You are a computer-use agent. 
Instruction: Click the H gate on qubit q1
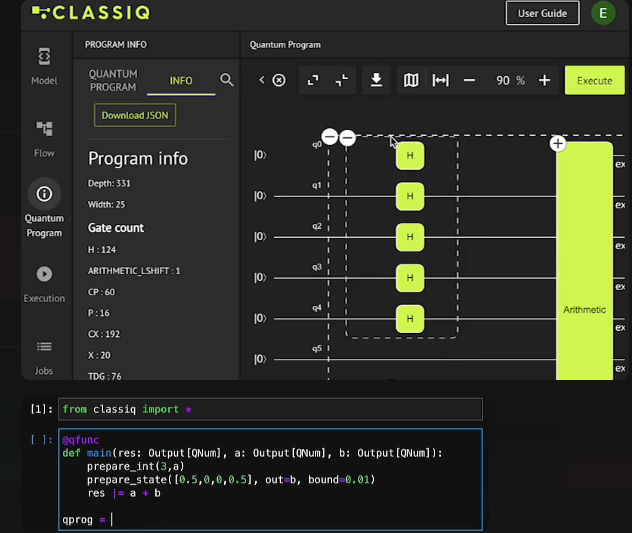pos(410,196)
